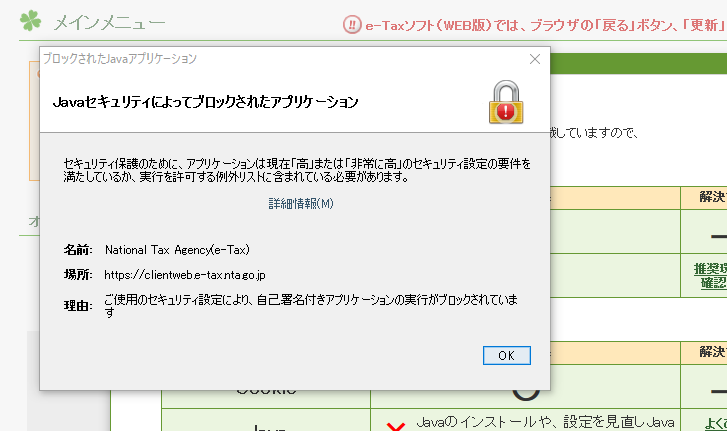
Task: Close the blocked Java application dialog
Action: [535, 59]
